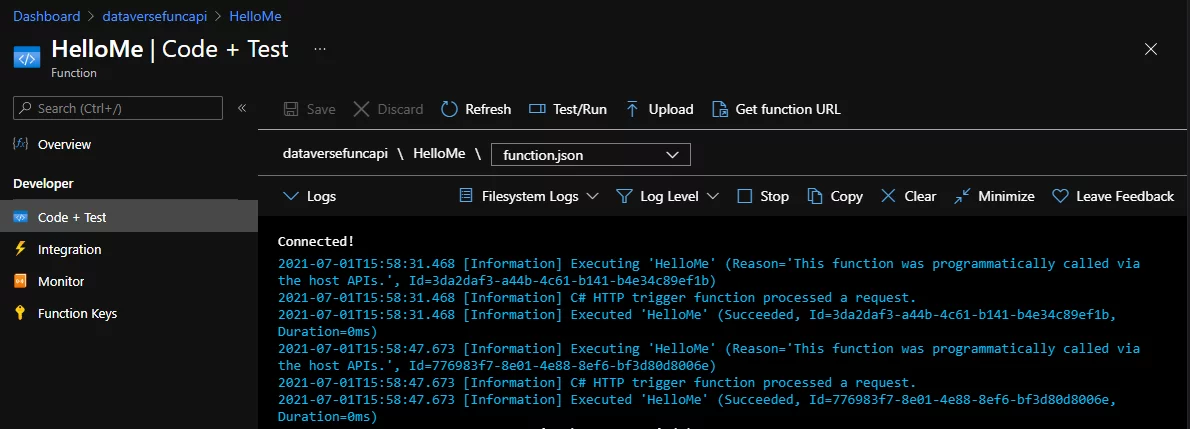Click the HelloMe function icon in header
This screenshot has height=429, width=1190.
(x=27, y=58)
